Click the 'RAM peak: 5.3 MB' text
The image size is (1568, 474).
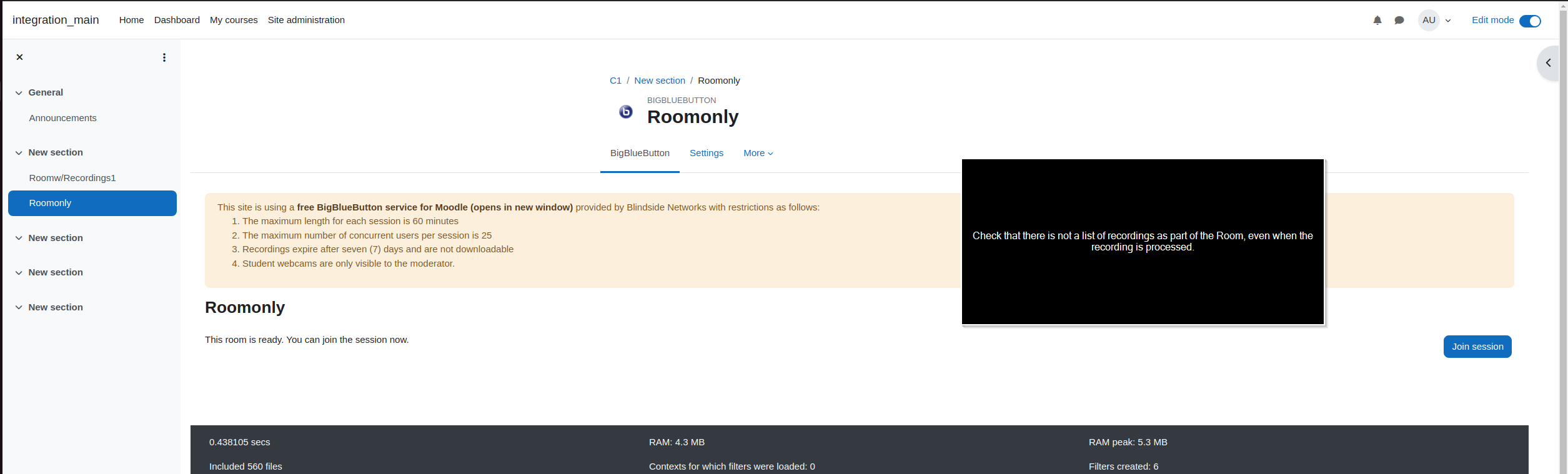(x=1128, y=442)
